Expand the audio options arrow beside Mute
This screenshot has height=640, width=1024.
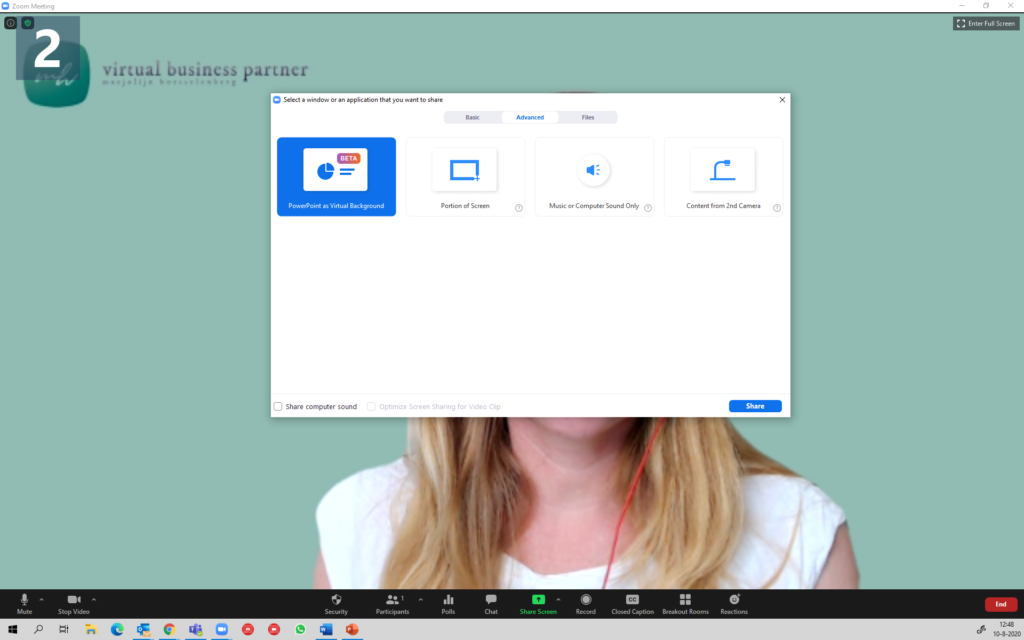click(41, 599)
